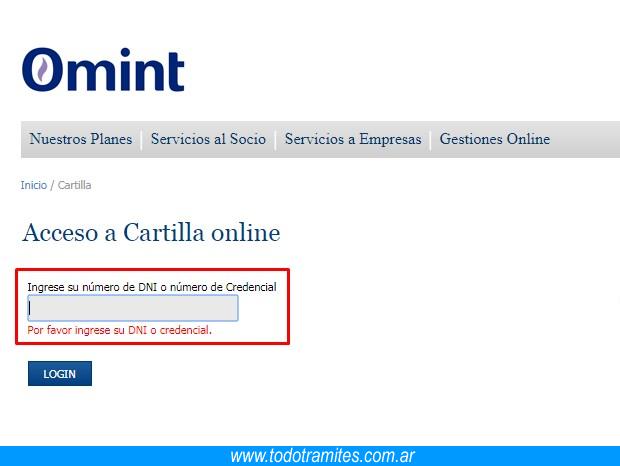The width and height of the screenshot is (620, 466).
Task: Click the 'Ingrese su número de DNI' label
Action: (x=151, y=287)
